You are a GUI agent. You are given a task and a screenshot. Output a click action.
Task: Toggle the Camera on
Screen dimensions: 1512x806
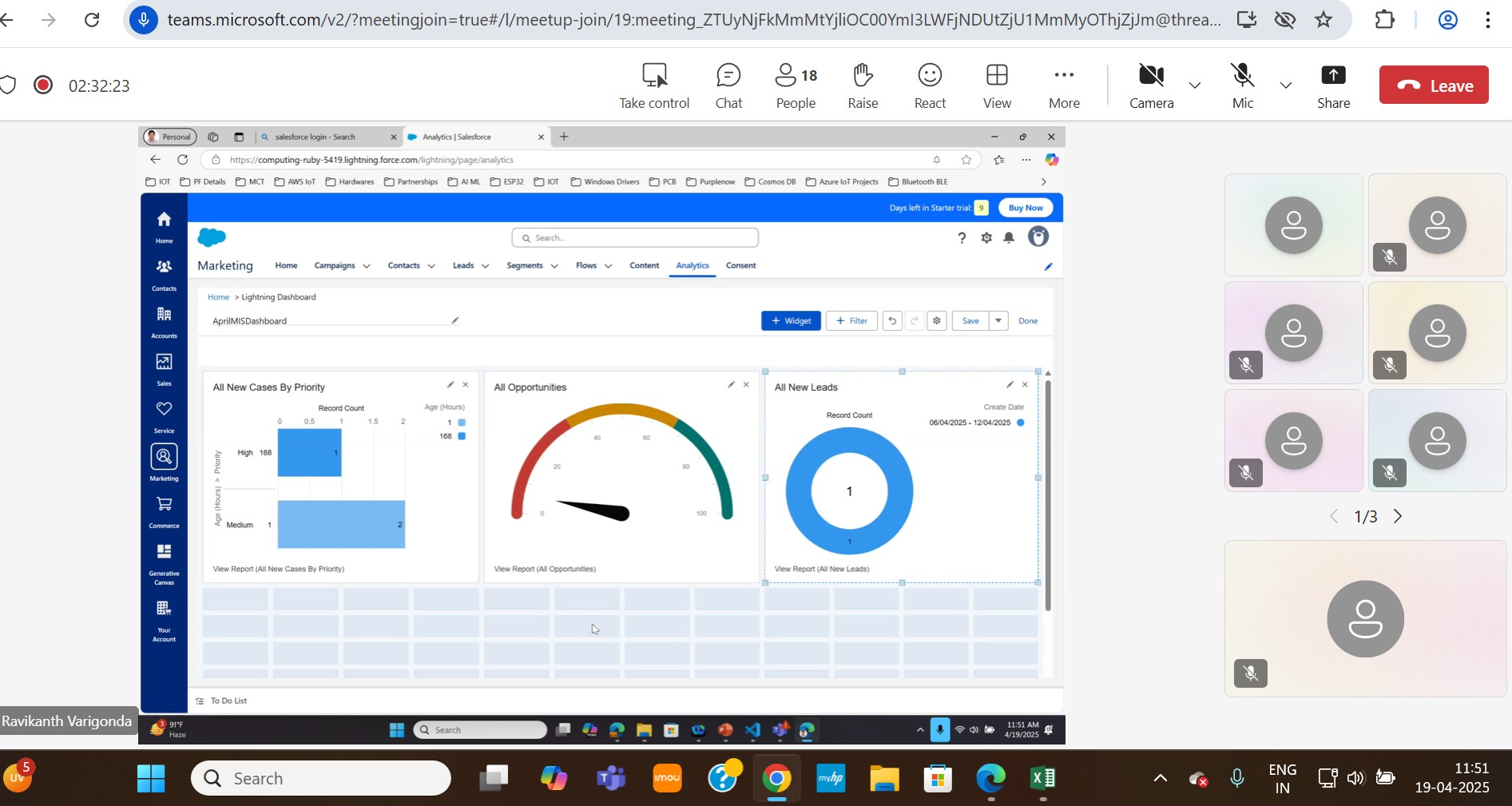[1151, 85]
